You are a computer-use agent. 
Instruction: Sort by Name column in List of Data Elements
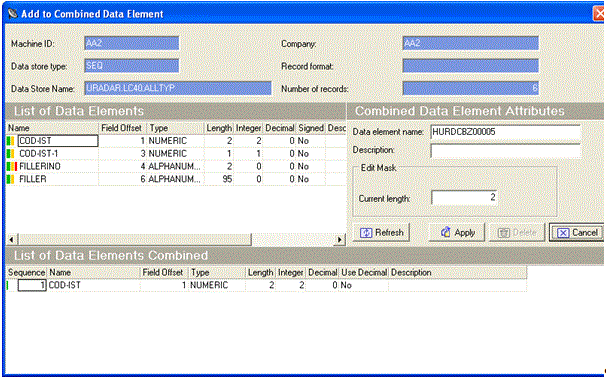[53, 128]
